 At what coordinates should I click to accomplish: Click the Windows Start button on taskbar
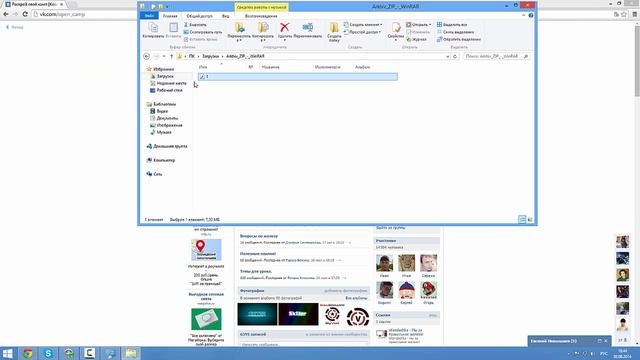pos(7,353)
